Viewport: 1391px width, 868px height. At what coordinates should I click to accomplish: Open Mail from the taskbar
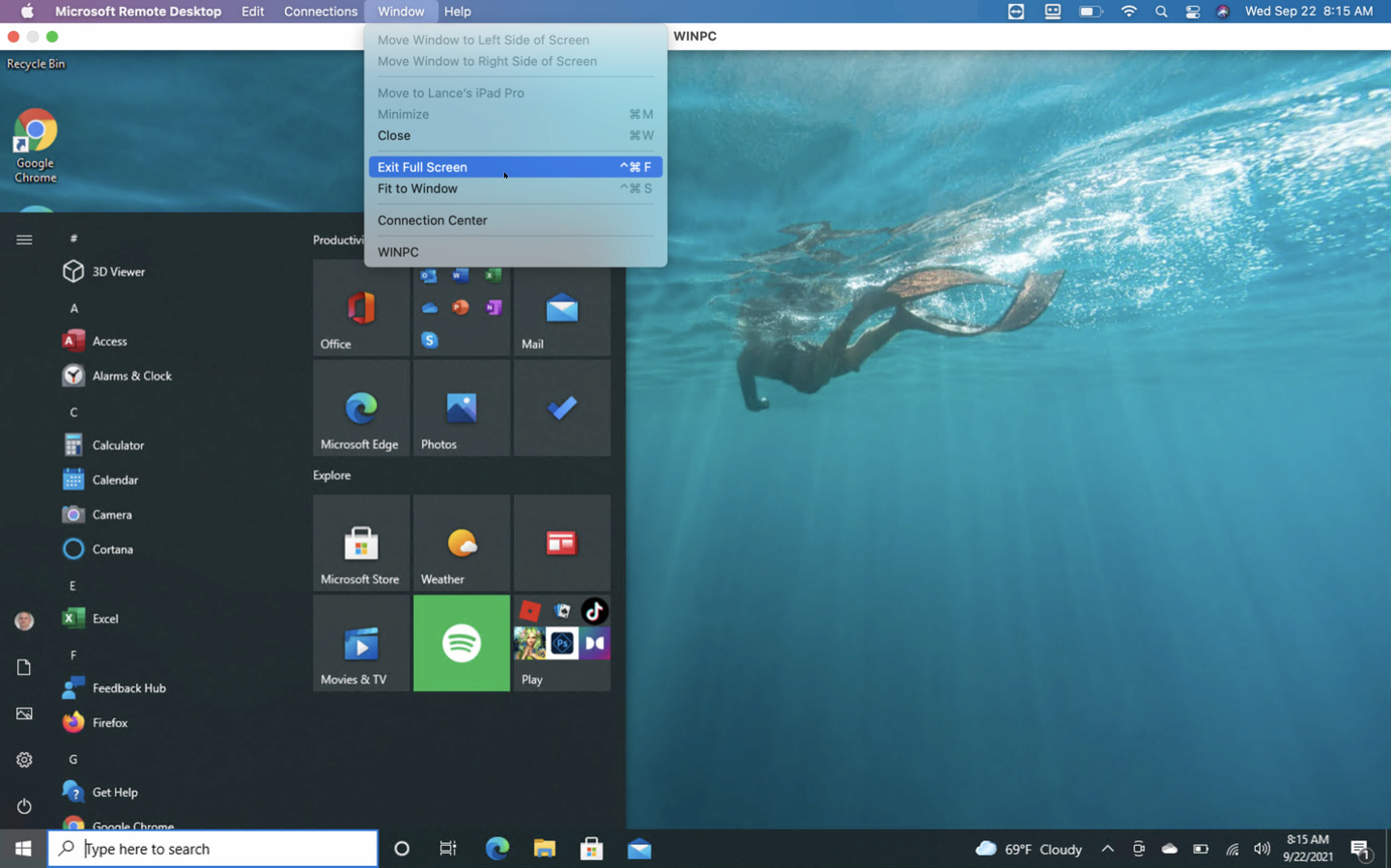click(x=639, y=849)
